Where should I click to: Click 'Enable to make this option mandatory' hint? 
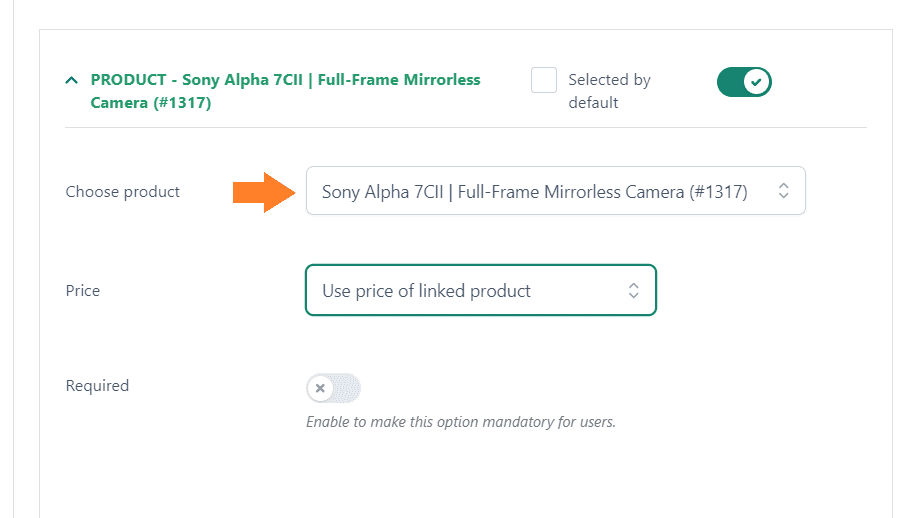(461, 422)
